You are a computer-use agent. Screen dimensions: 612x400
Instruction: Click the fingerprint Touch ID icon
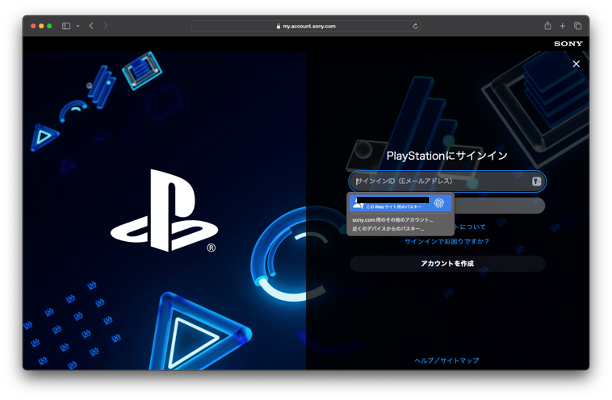(439, 203)
